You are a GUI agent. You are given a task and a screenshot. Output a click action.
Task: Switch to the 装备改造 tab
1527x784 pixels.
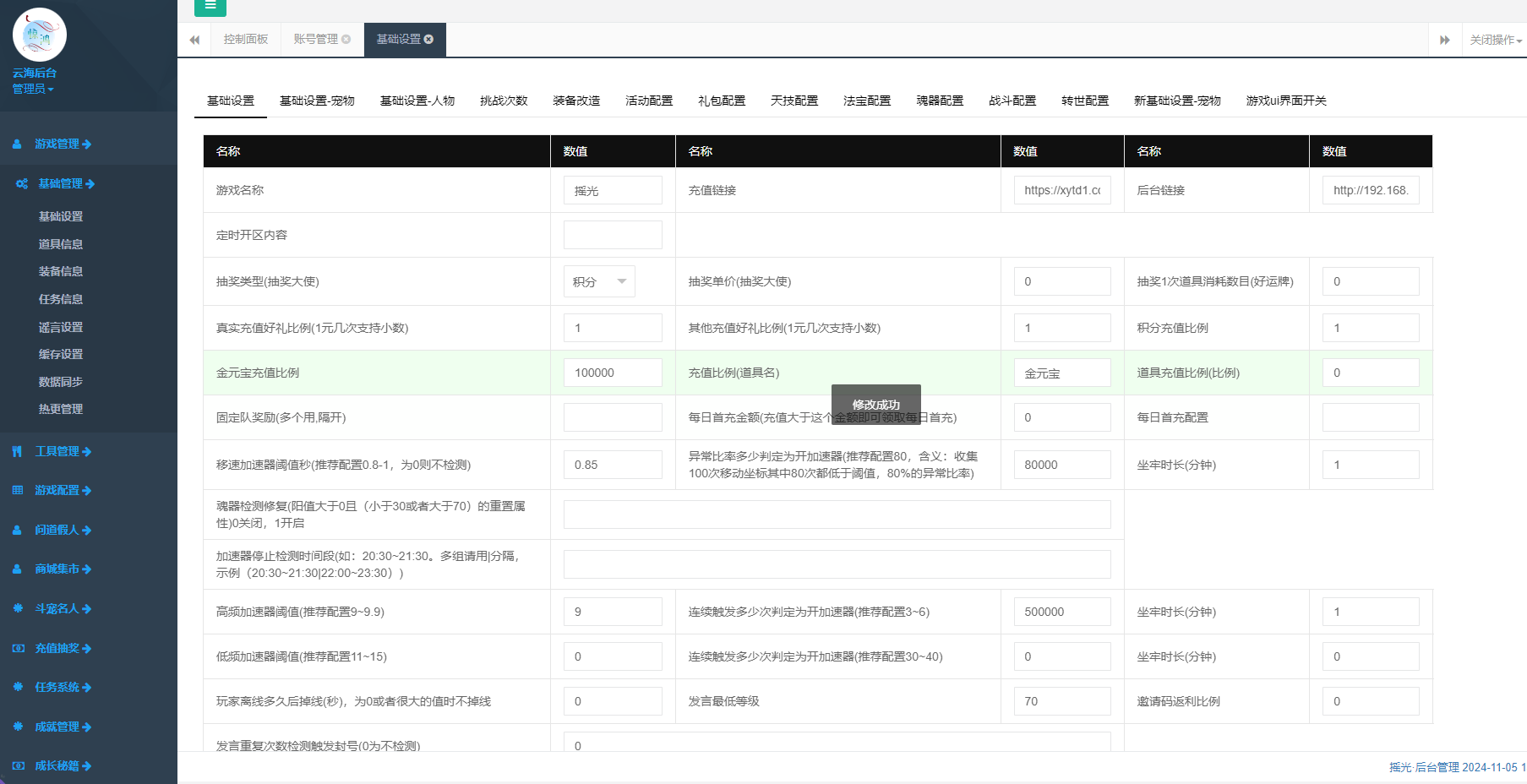pos(576,101)
